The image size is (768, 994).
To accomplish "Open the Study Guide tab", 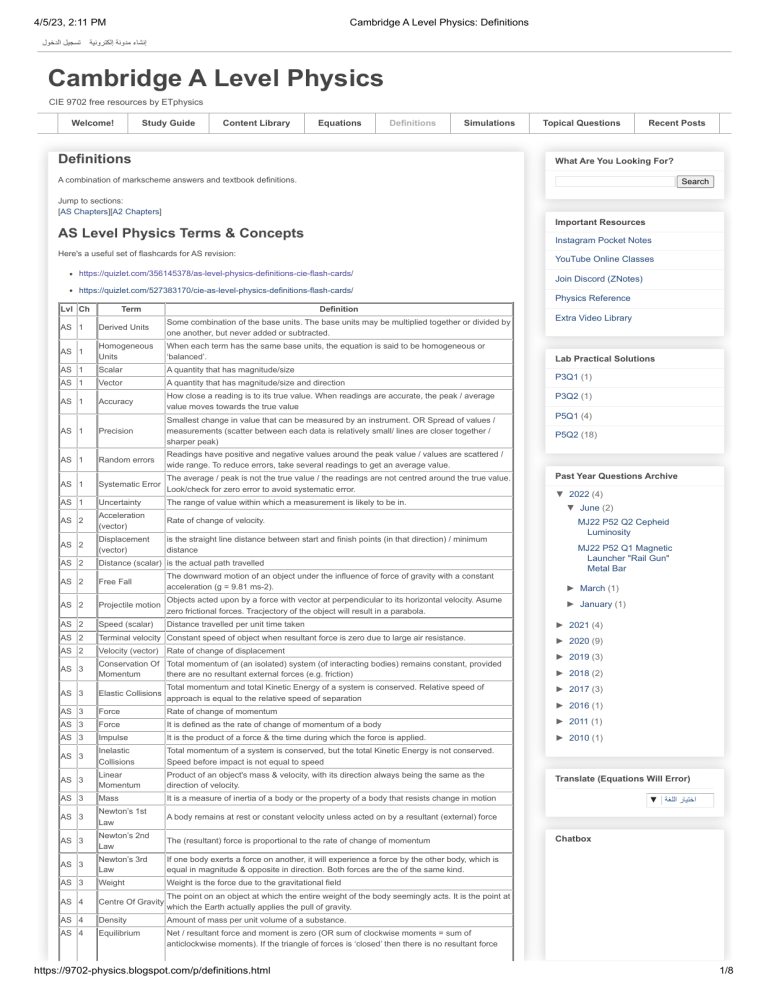I will [168, 123].
